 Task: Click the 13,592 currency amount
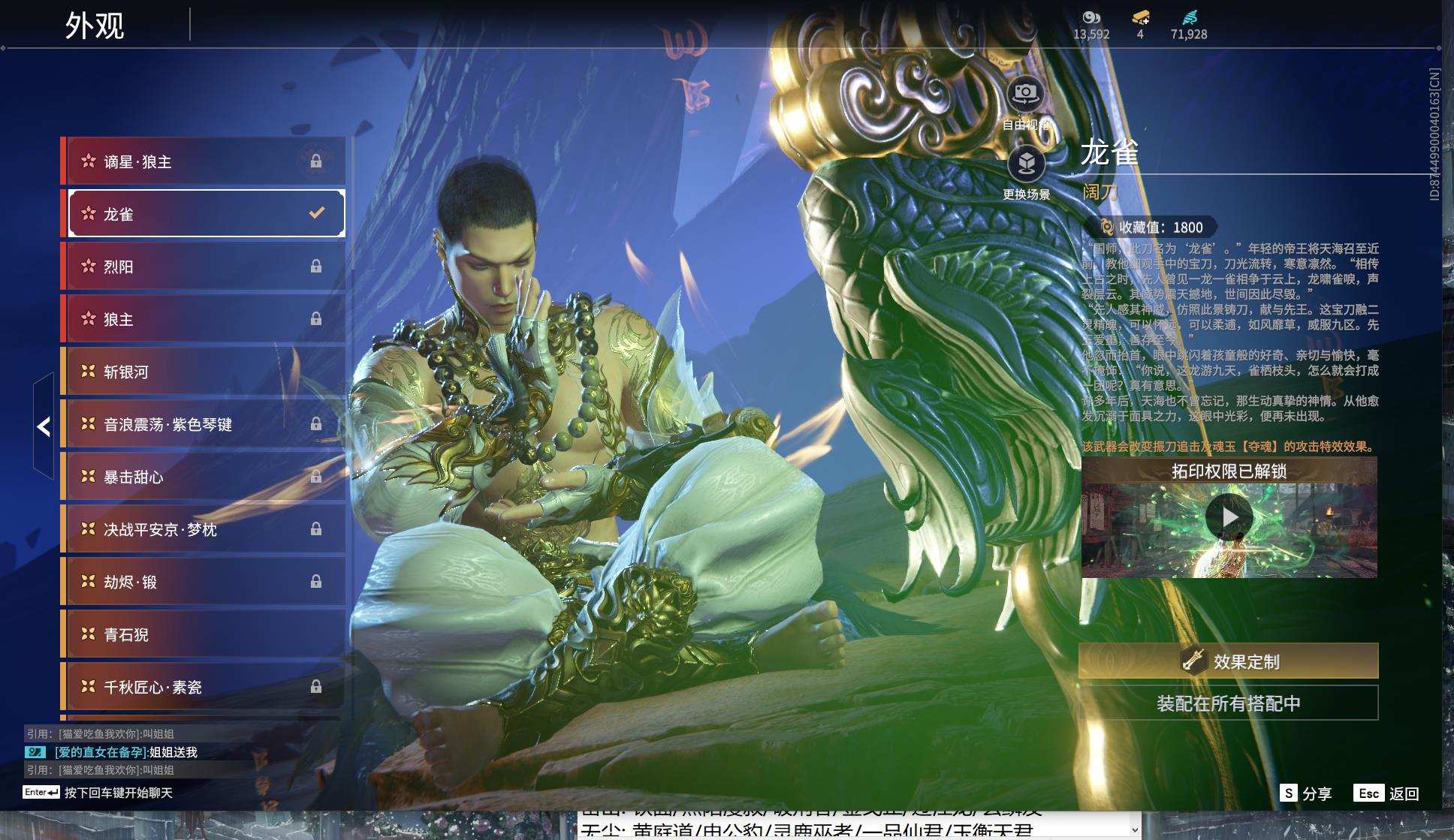tap(1091, 35)
